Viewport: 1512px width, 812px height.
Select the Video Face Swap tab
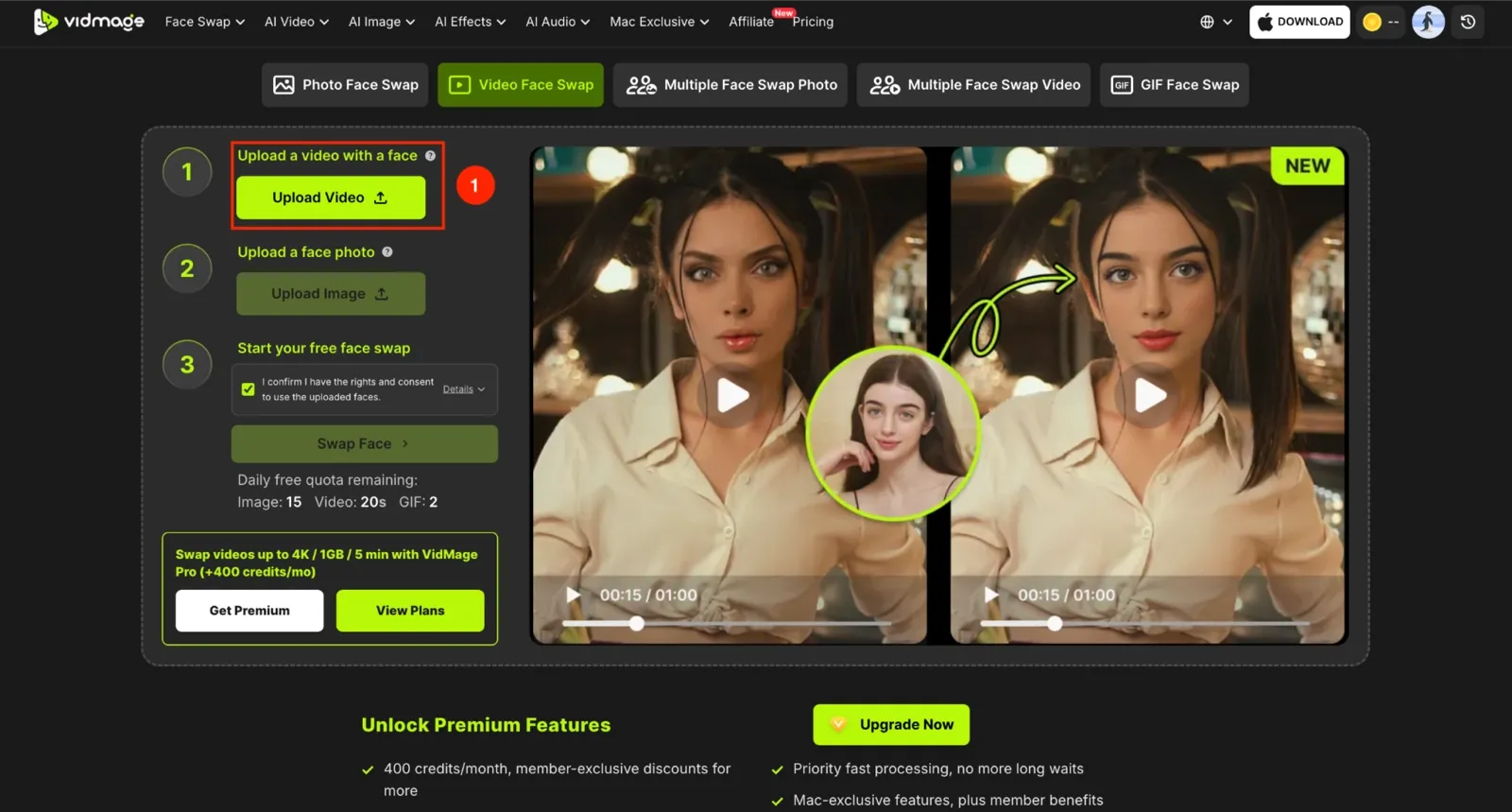[521, 85]
